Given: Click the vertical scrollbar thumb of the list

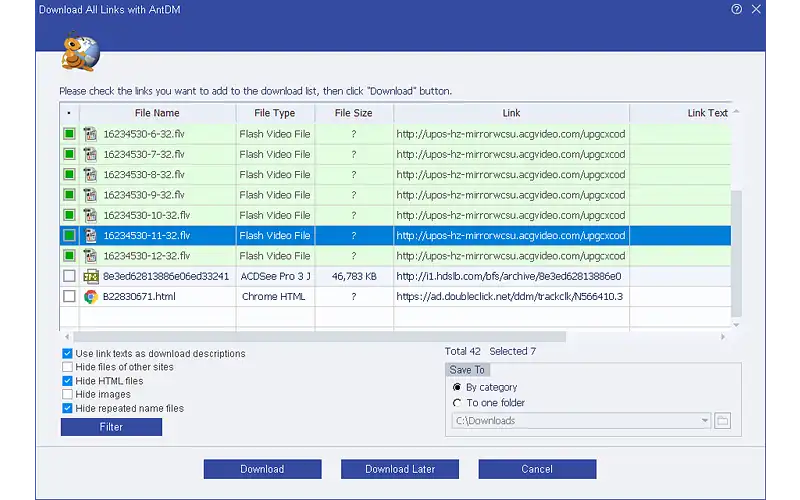Looking at the screenshot, I should (x=736, y=254).
